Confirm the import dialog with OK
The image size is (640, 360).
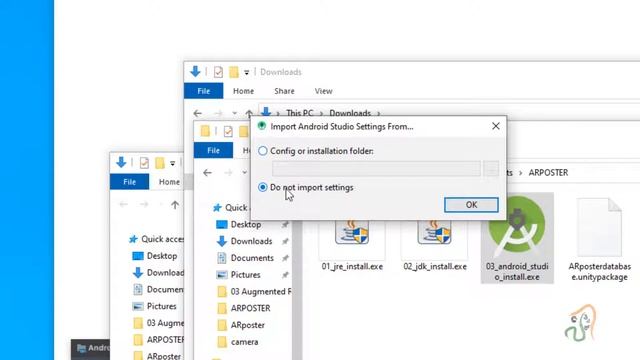tap(471, 205)
